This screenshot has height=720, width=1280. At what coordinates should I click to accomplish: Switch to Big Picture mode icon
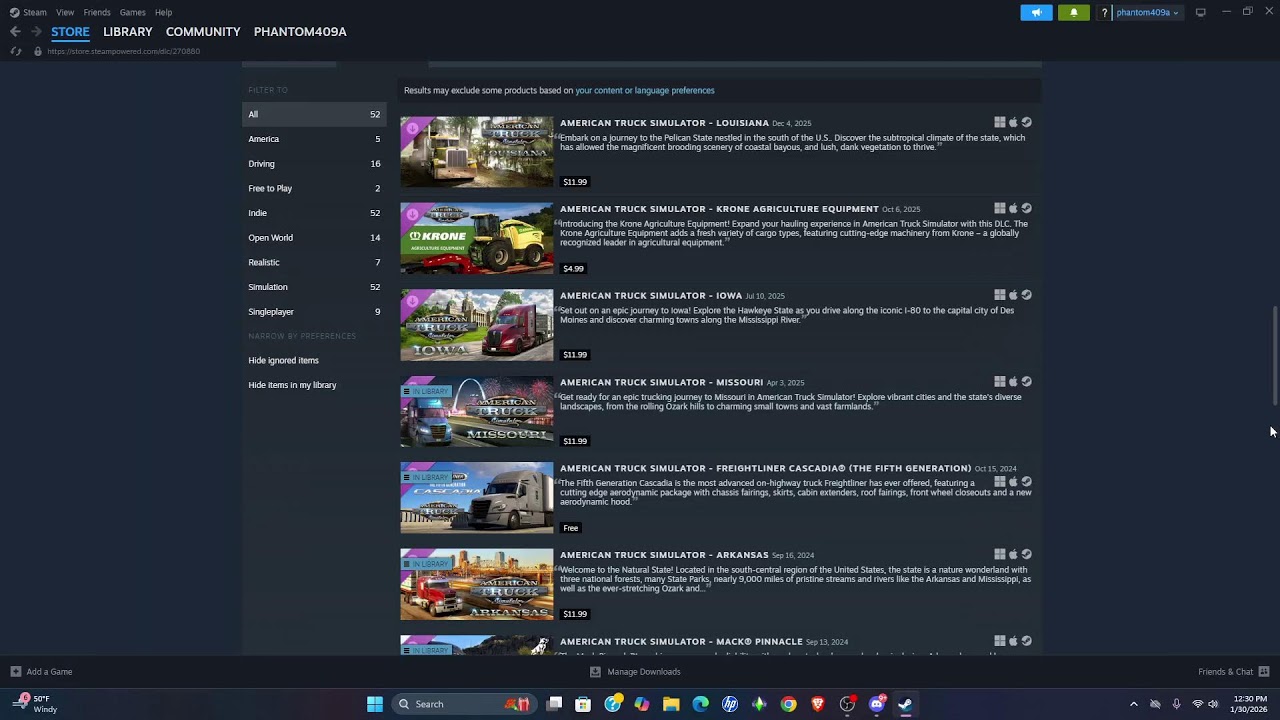[x=1200, y=12]
